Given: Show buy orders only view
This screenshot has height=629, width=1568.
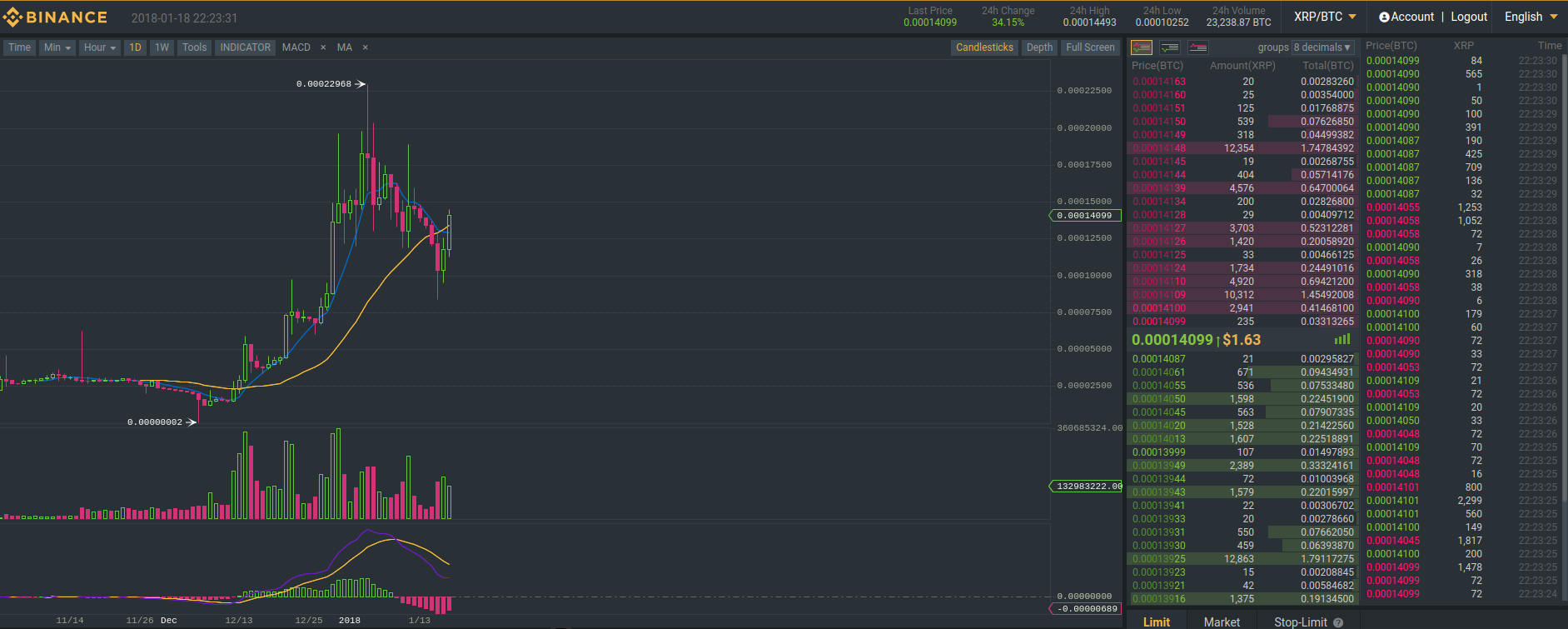Looking at the screenshot, I should click(x=1170, y=47).
